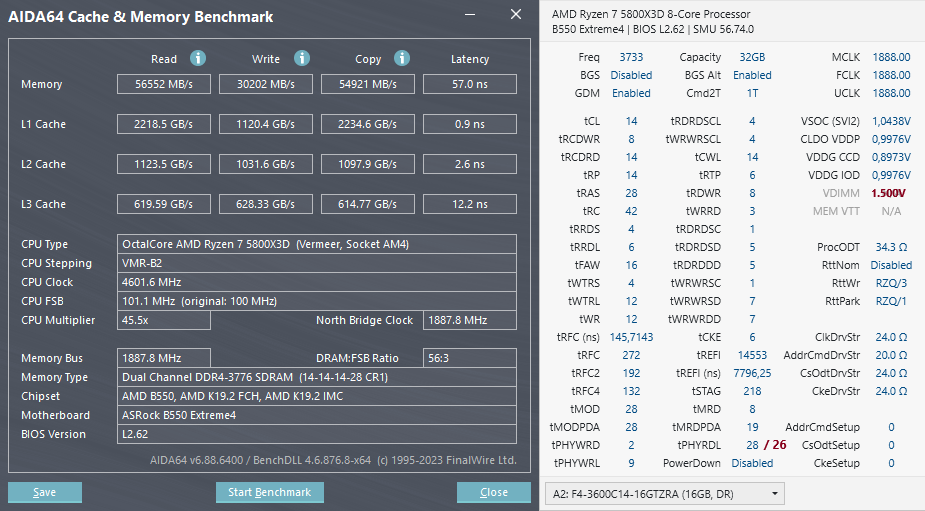The height and width of the screenshot is (511, 925).
Task: Select the Motherboard ASRock B550 Extreme4 field
Action: (317, 415)
